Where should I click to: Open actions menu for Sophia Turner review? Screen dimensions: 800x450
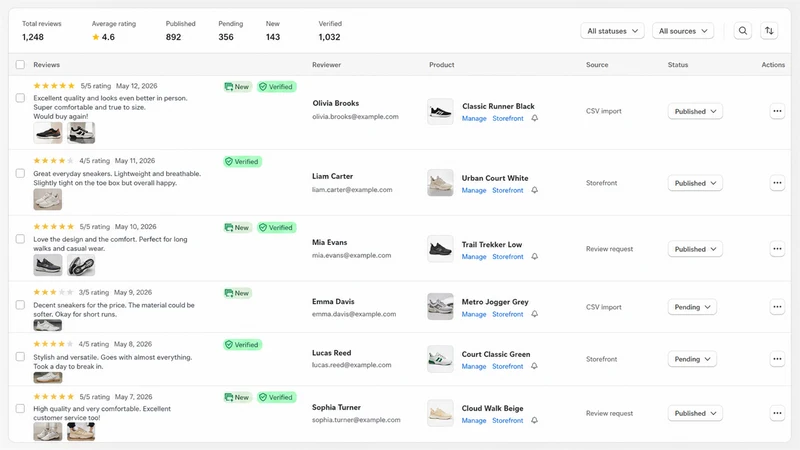(x=777, y=413)
